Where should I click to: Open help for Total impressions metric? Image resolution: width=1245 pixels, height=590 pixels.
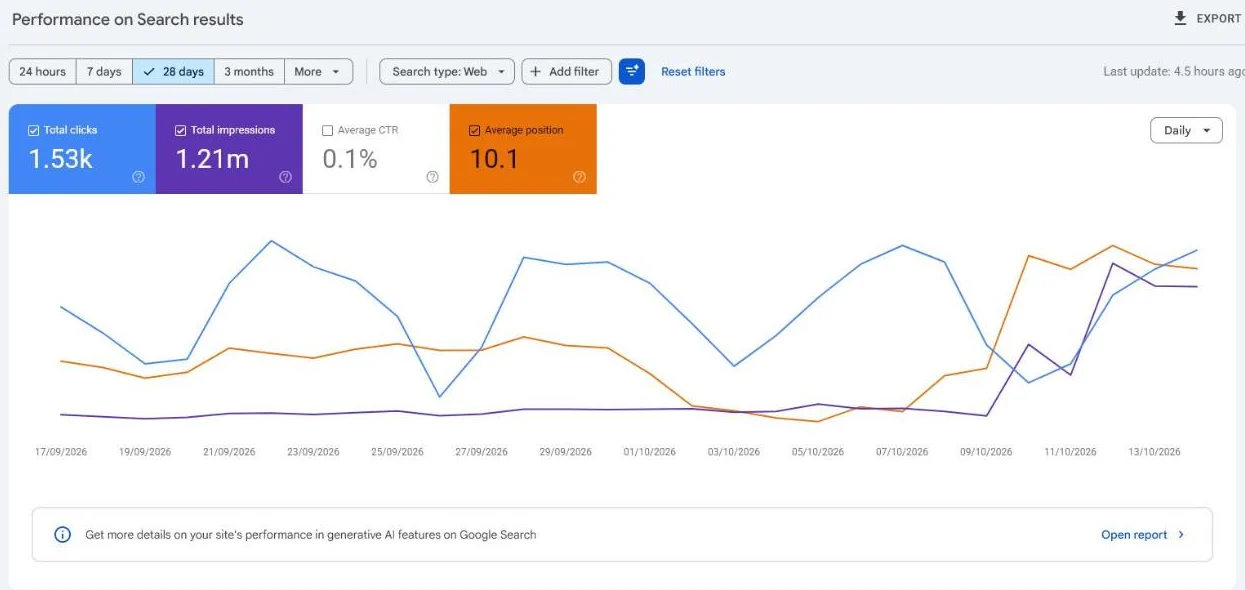pos(285,177)
